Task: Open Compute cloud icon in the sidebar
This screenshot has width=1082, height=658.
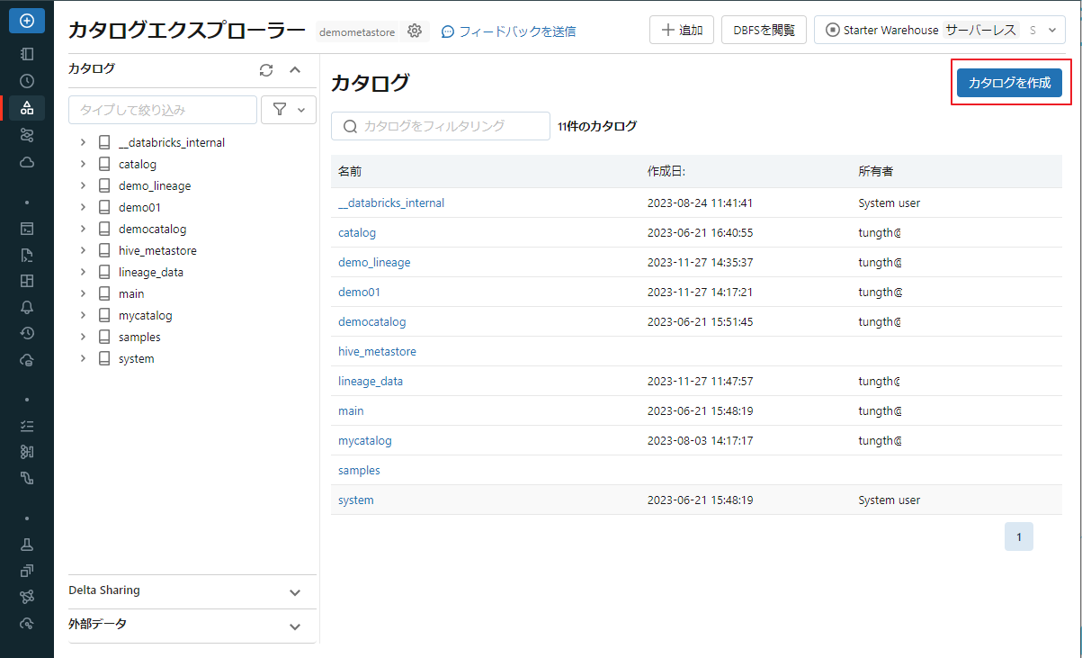Action: [x=27, y=162]
